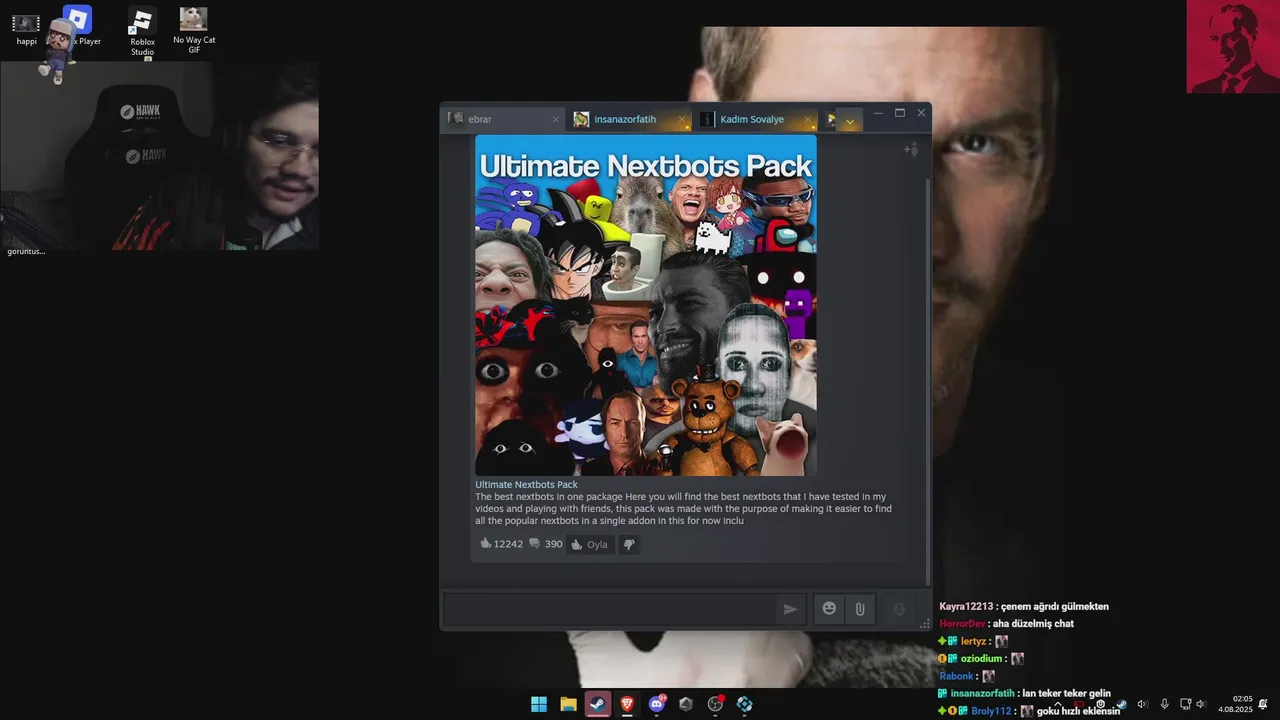Close the ebrar chat tab
The image size is (1280, 720).
tap(556, 120)
